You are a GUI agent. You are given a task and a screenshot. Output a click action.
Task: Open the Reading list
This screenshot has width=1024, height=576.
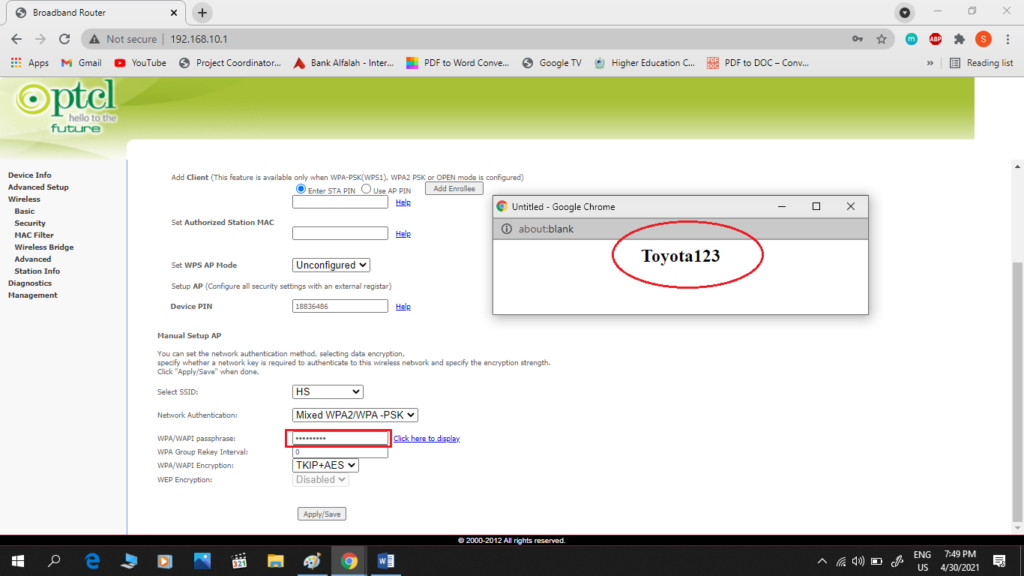point(982,63)
